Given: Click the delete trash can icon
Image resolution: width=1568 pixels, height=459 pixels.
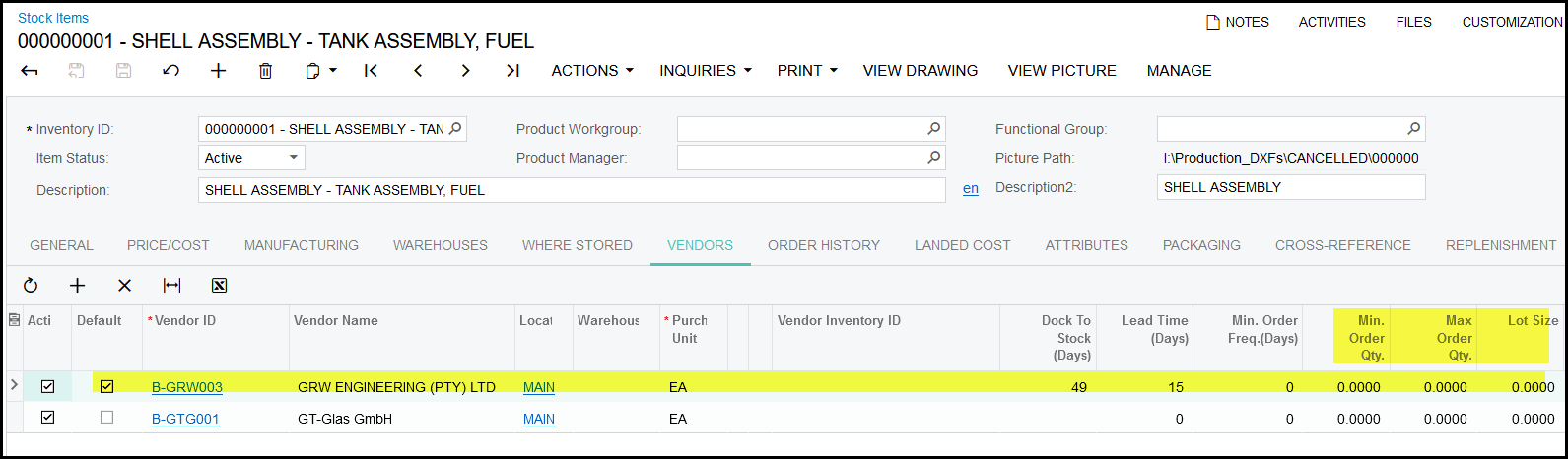Looking at the screenshot, I should [265, 71].
